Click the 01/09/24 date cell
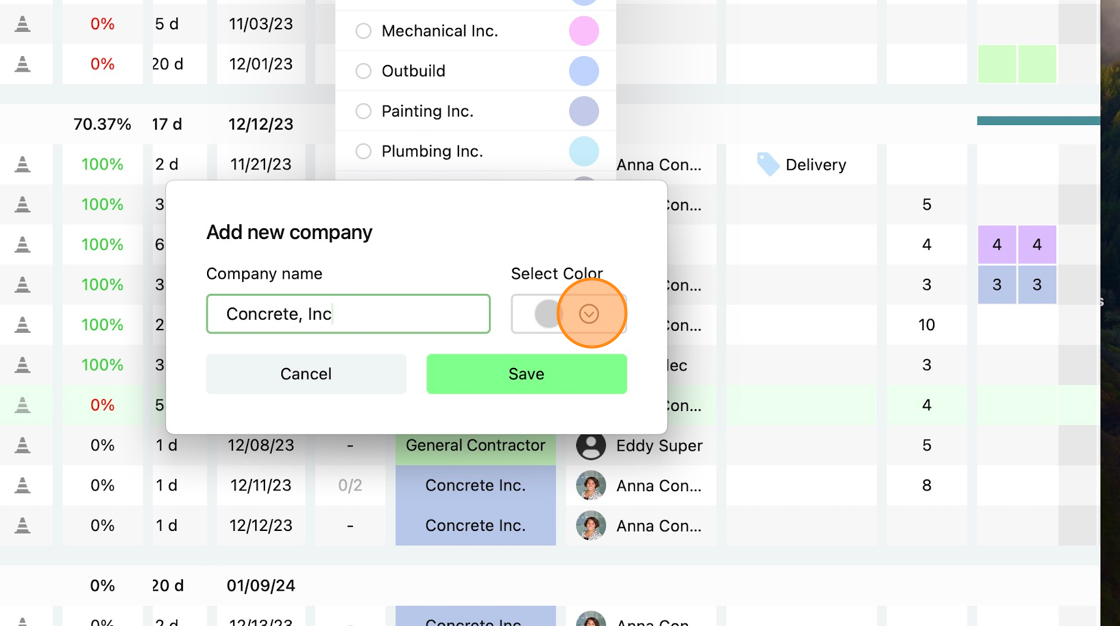The image size is (1120, 626). tap(261, 585)
